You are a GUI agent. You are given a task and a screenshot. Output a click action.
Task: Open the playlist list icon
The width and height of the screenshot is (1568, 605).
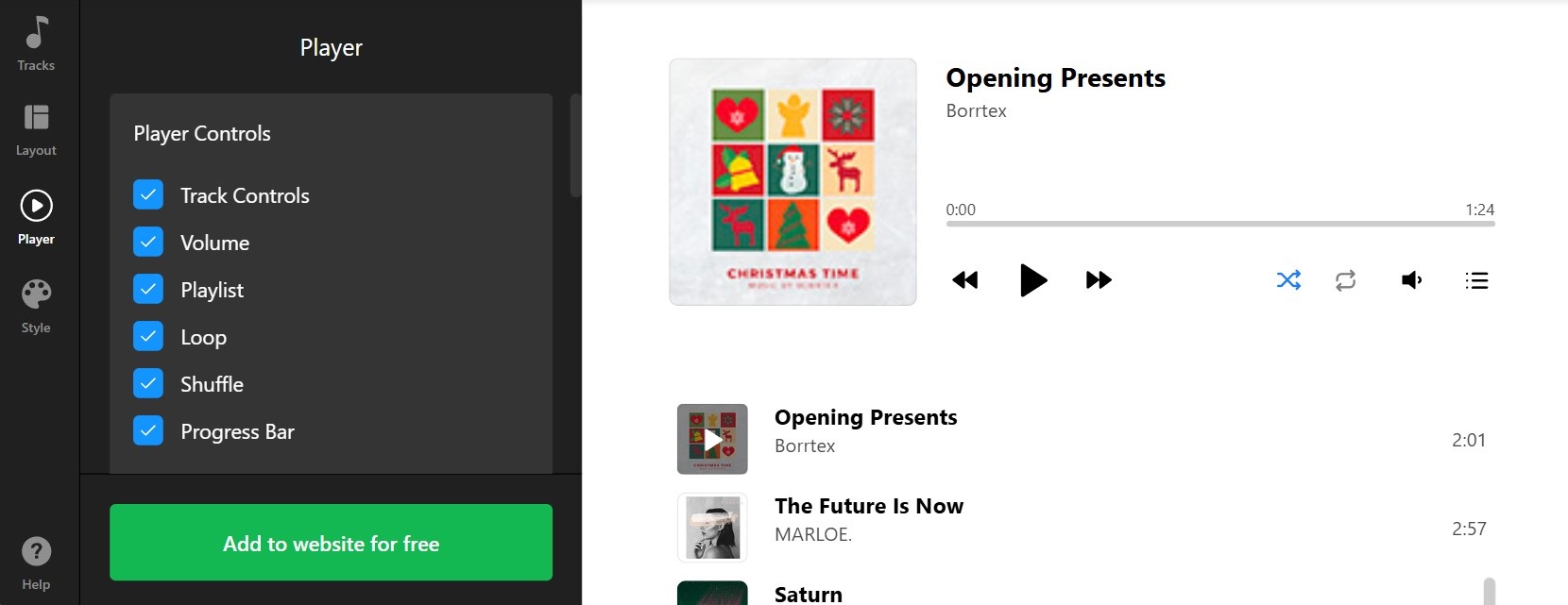coord(1476,280)
